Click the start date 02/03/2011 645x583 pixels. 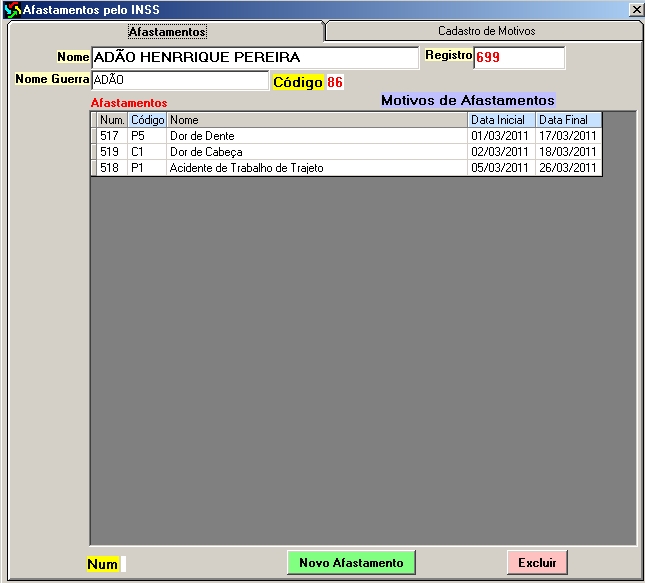click(x=501, y=152)
